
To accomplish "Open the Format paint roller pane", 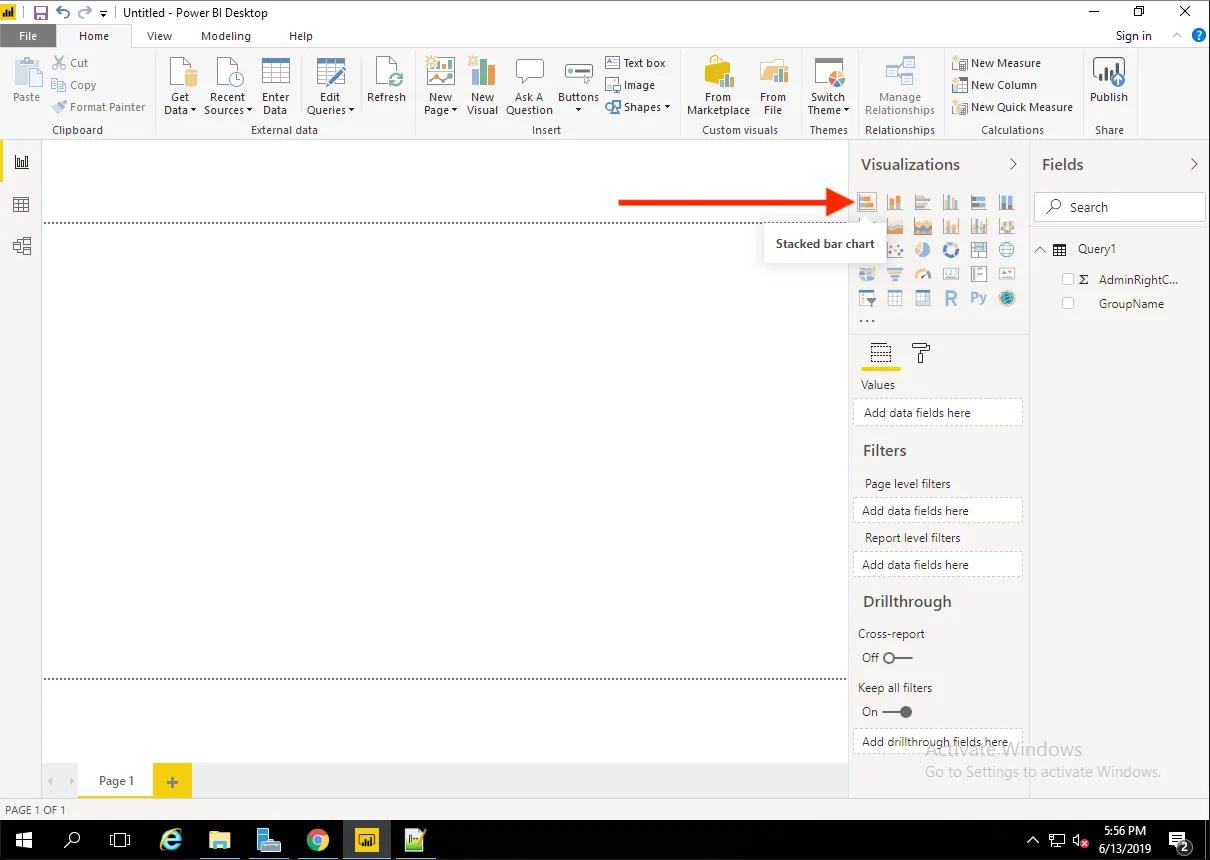I will click(x=921, y=353).
